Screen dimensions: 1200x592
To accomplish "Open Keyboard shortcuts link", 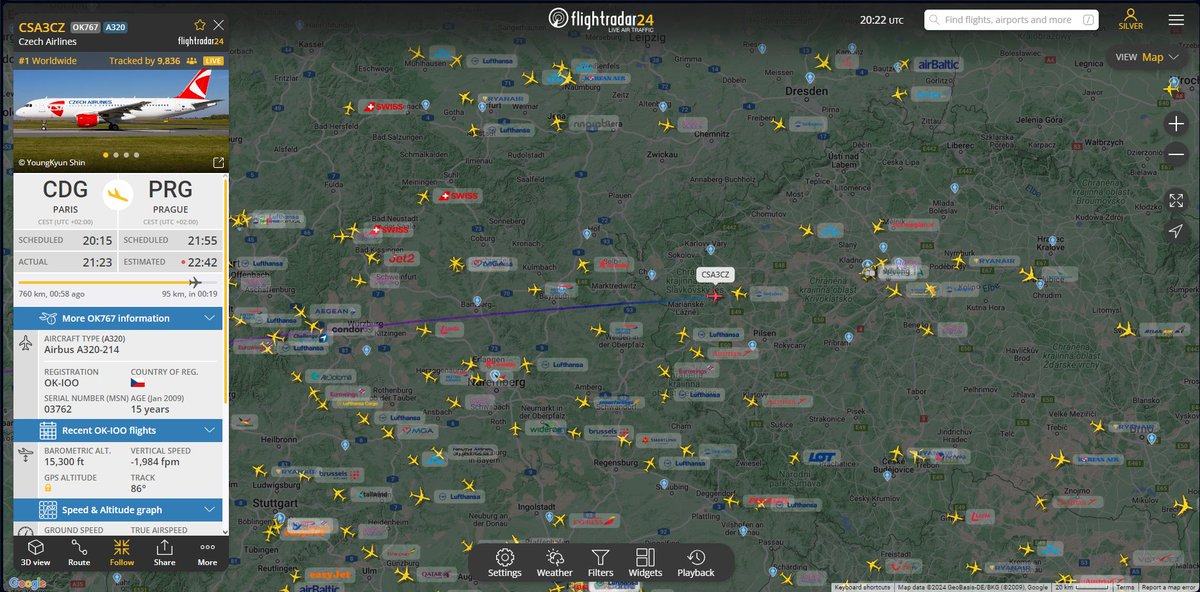I will pyautogui.click(x=861, y=587).
